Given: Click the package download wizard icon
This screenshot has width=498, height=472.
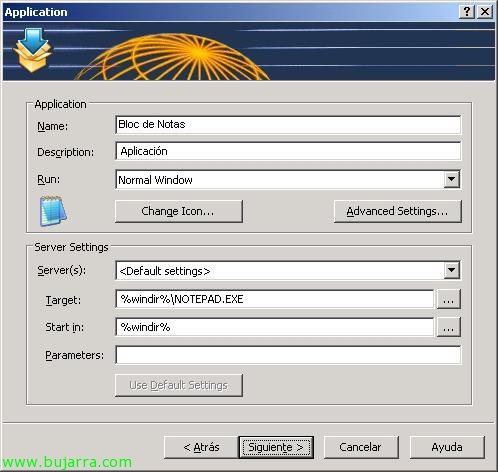Looking at the screenshot, I should (x=33, y=50).
